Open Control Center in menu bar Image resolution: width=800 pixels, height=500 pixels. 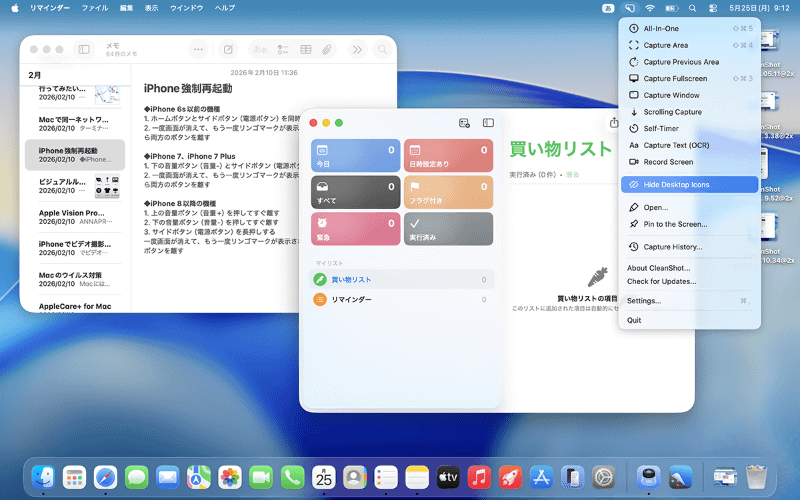point(713,8)
